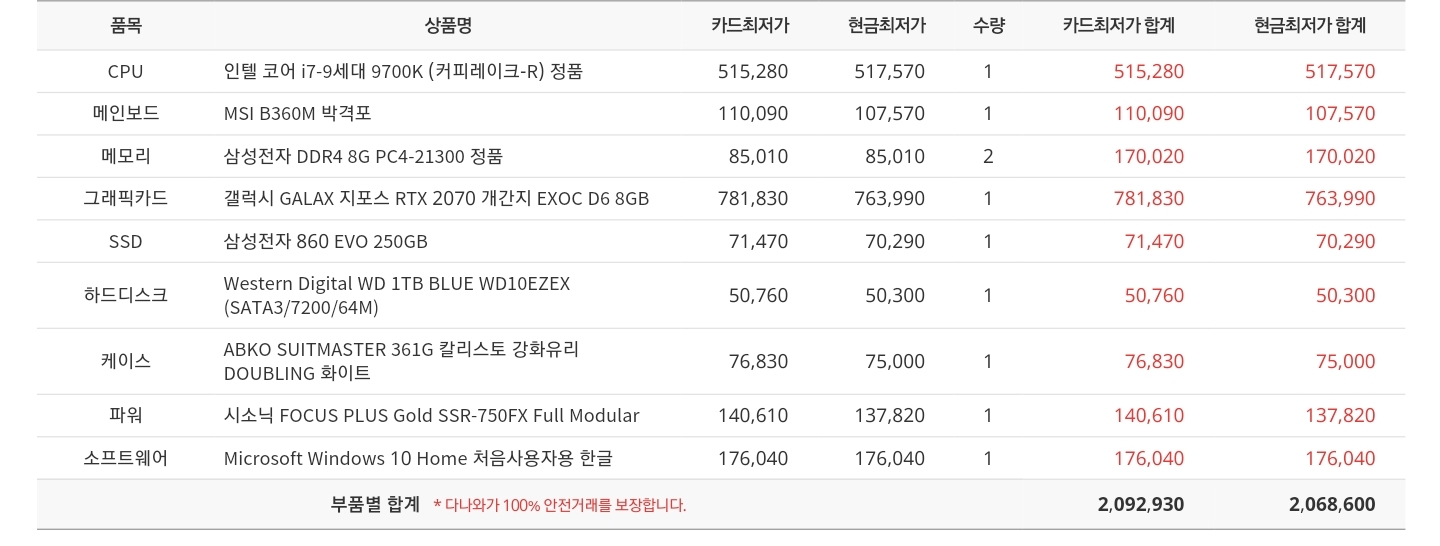
Task: Open the MSI B360M 박격포 product link
Action: point(297,113)
